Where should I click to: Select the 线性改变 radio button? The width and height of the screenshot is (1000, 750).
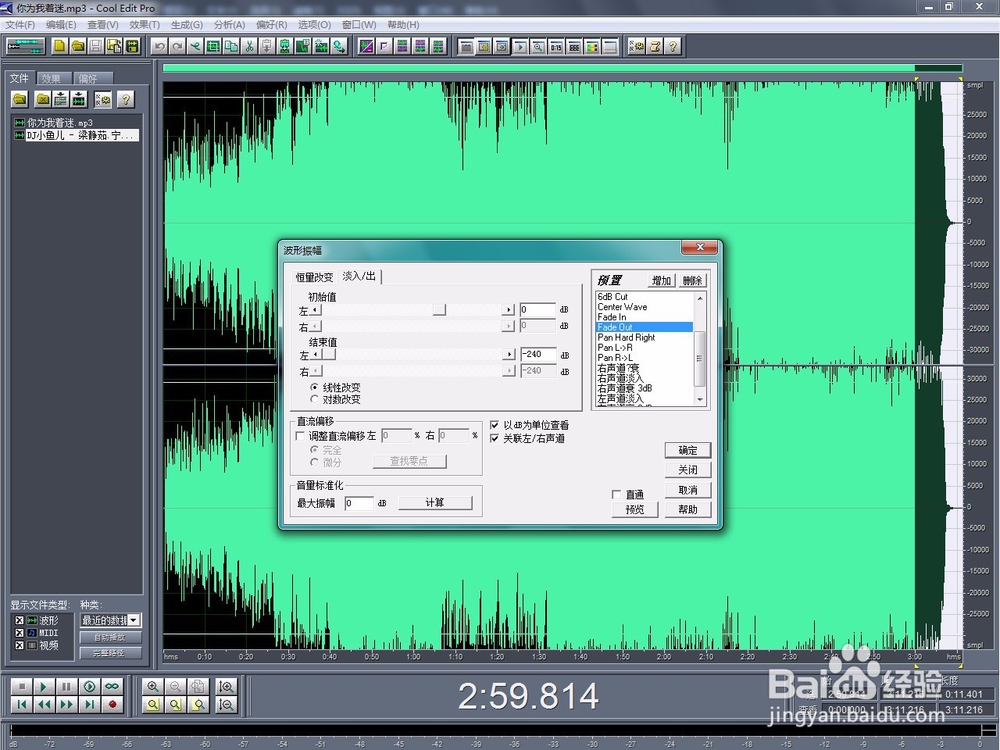pos(314,387)
